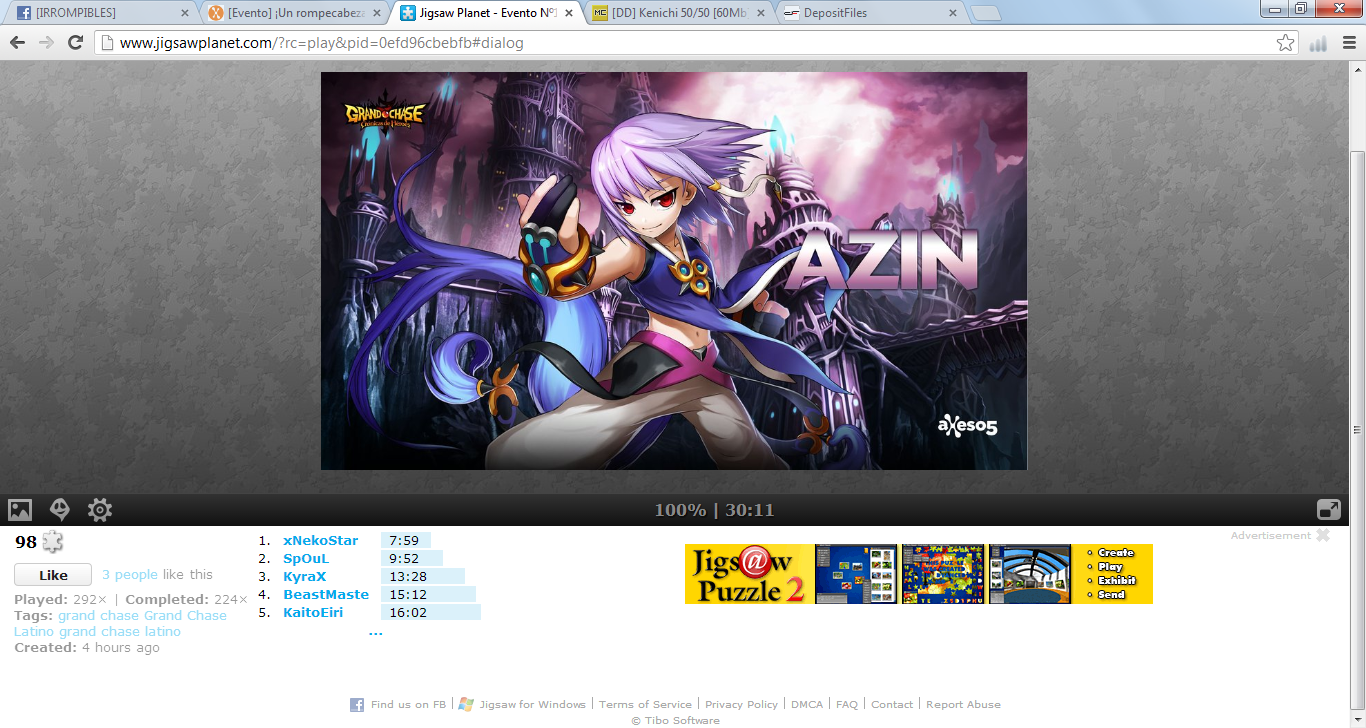Image resolution: width=1366 pixels, height=728 pixels.
Task: Open the Terms of Service link
Action: pos(645,705)
